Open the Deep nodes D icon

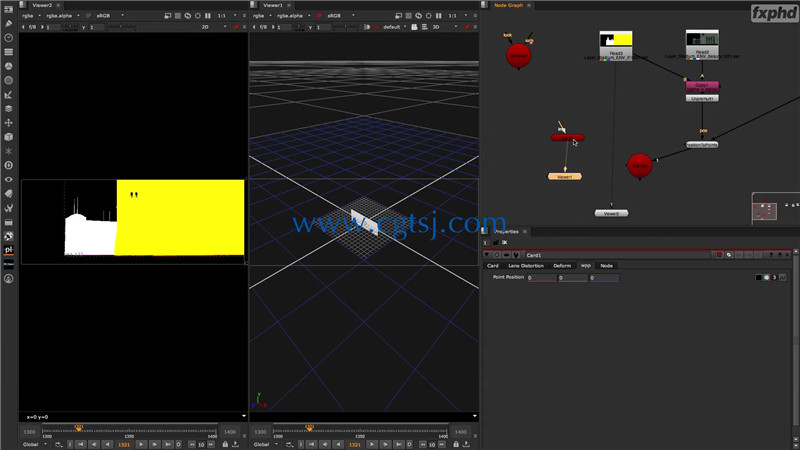(x=9, y=165)
